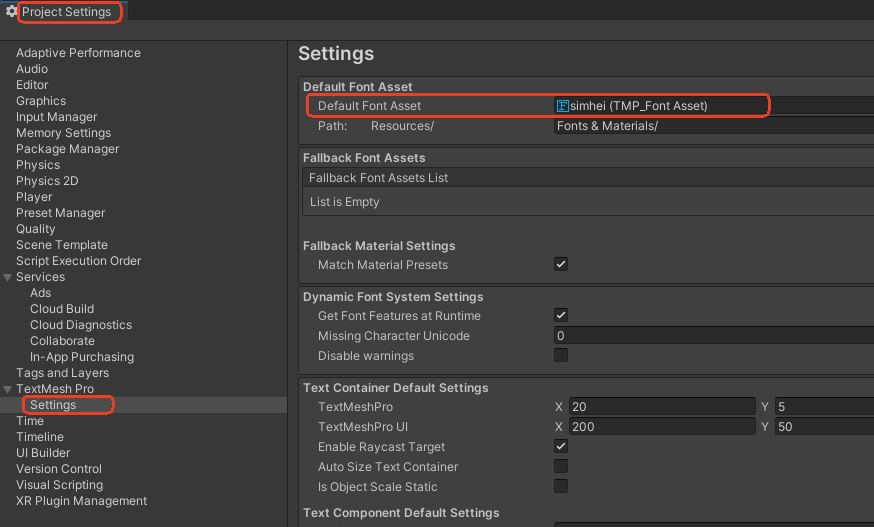Click the Project Settings gear icon
This screenshot has height=527, width=874.
point(11,11)
